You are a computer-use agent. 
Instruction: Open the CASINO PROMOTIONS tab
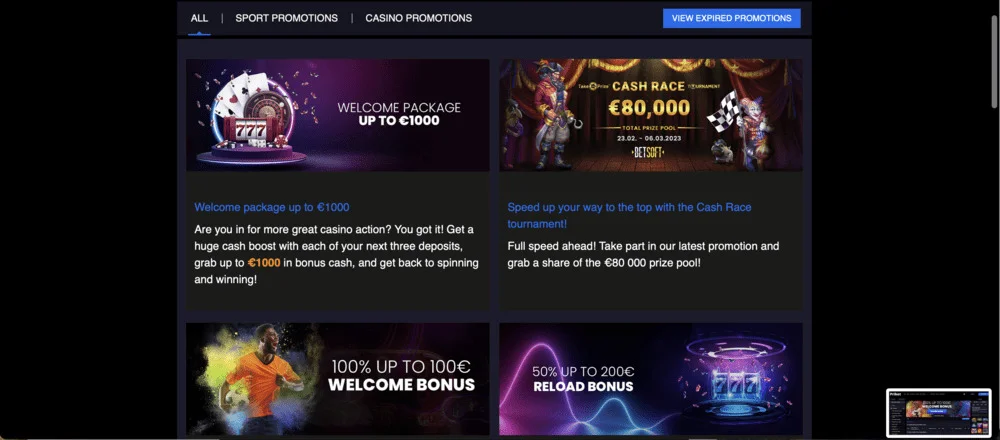pos(418,18)
